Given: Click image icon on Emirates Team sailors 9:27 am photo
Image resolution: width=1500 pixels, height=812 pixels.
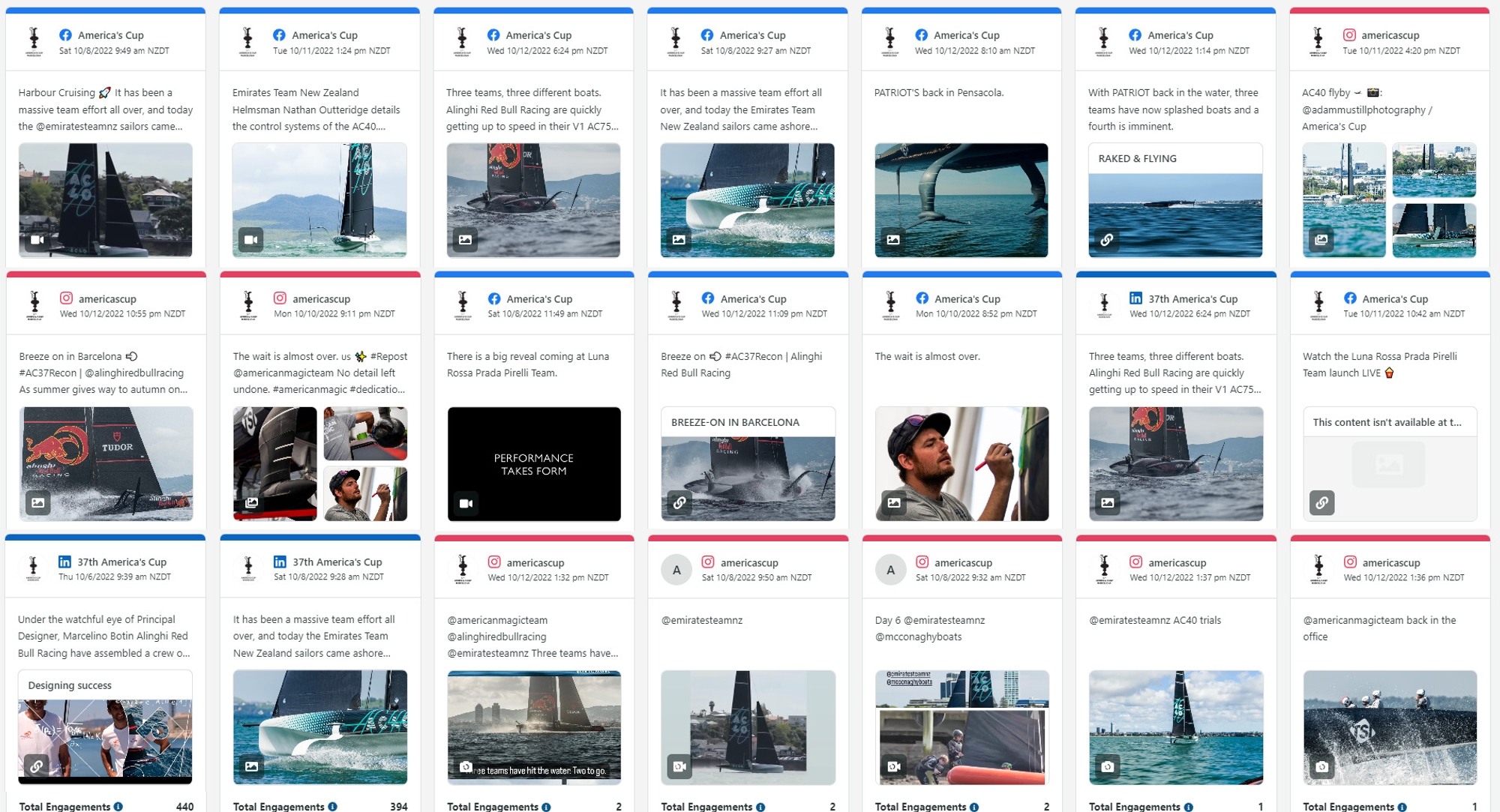Looking at the screenshot, I should 679,240.
